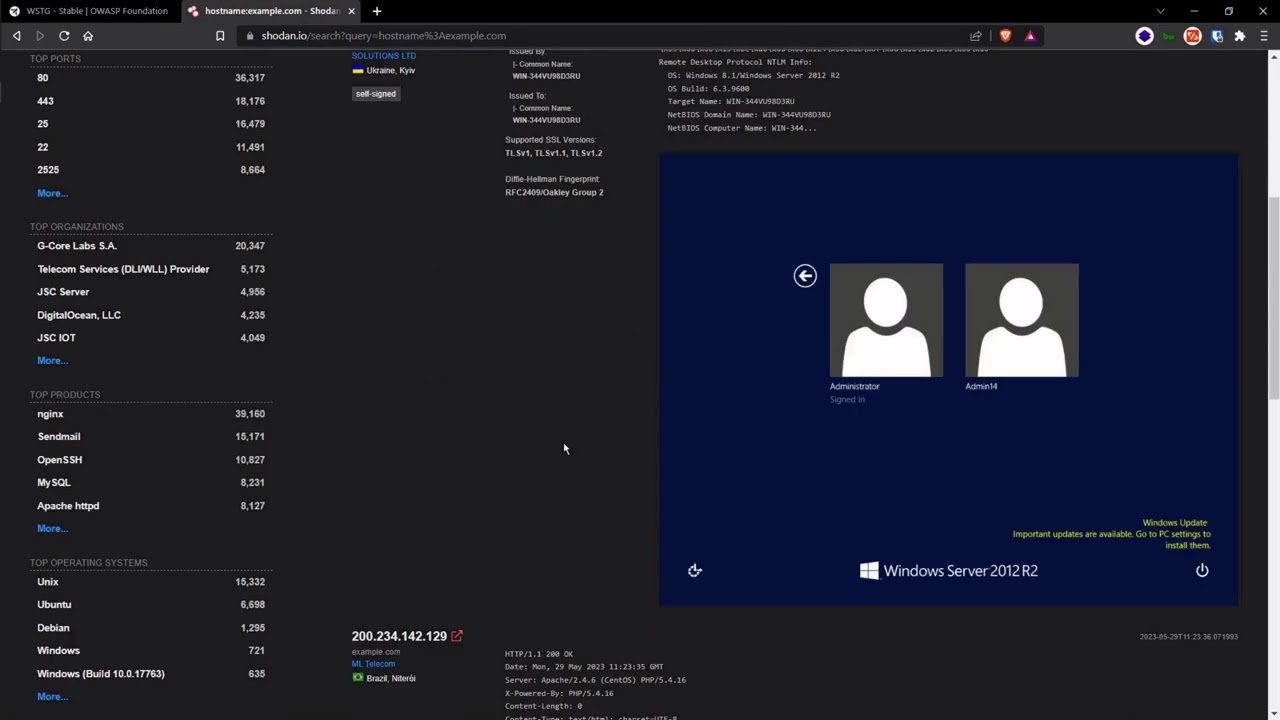Open the green 'bw' extension icon
Screen dimensions: 1280x720
[1168, 36]
